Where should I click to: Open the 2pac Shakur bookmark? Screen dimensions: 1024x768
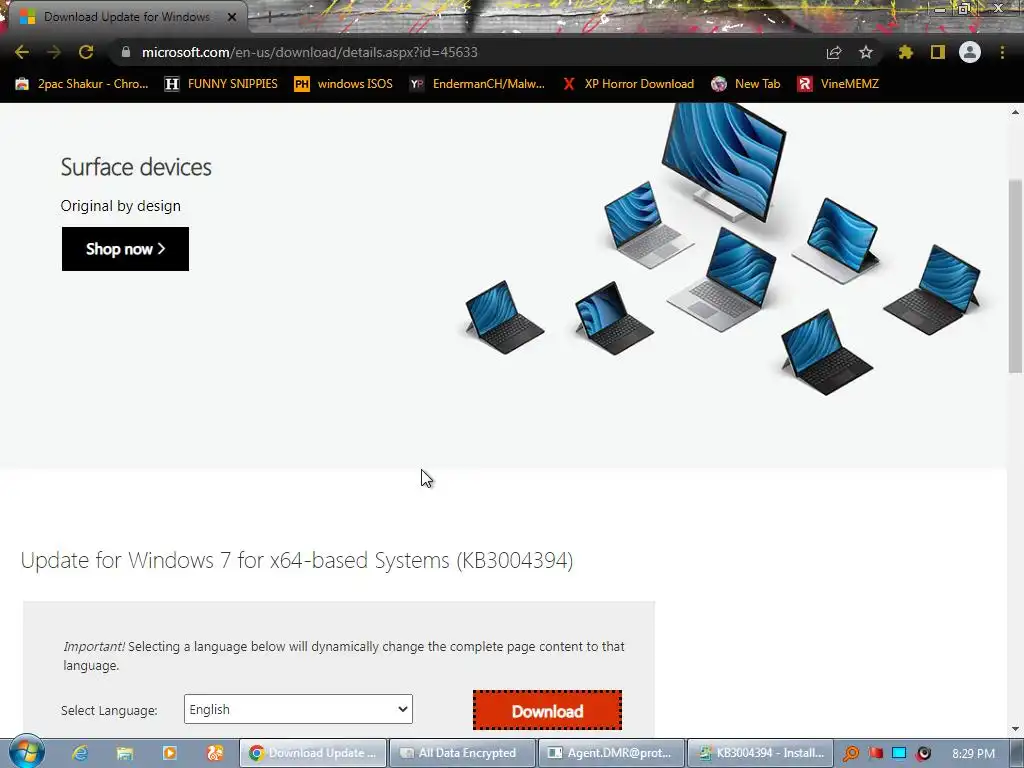click(82, 84)
